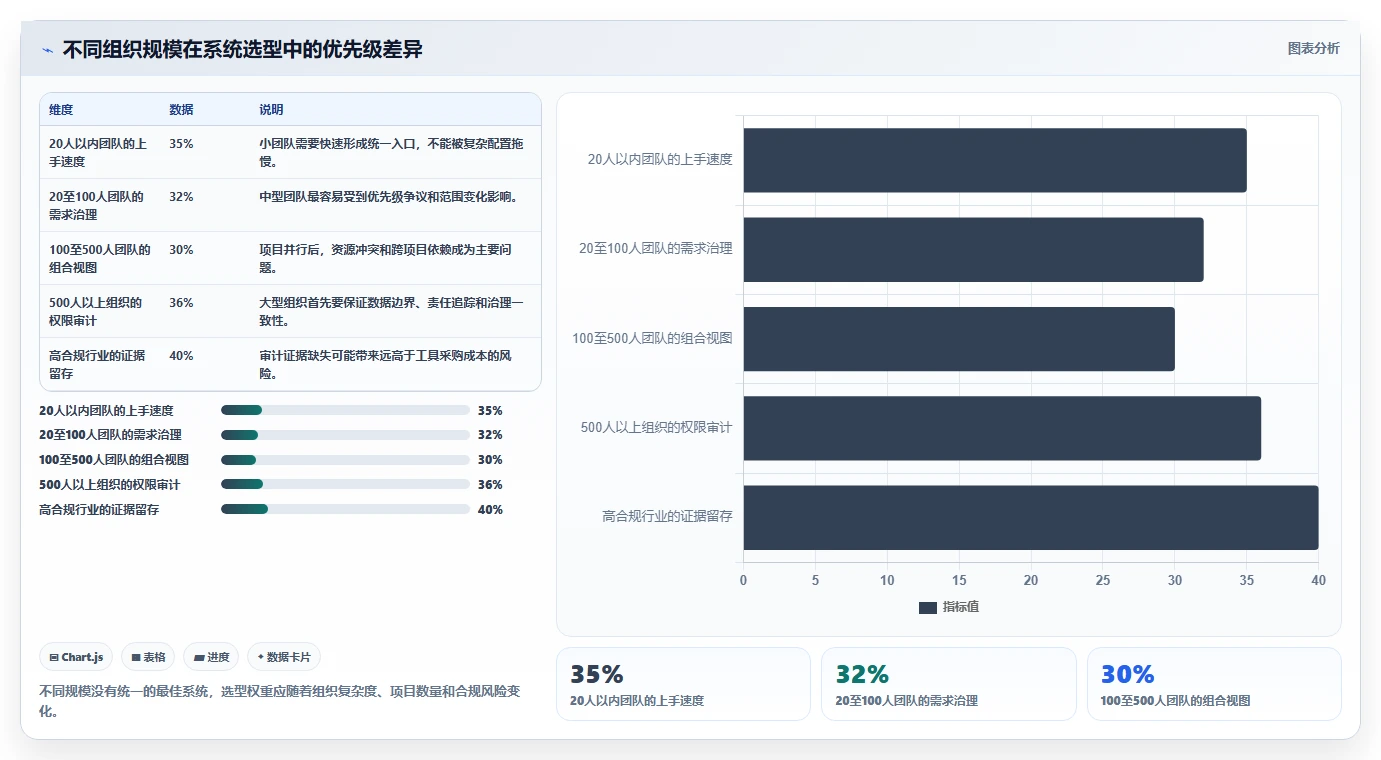Click the progress bar for 500人以上组织的权限审计

345,484
